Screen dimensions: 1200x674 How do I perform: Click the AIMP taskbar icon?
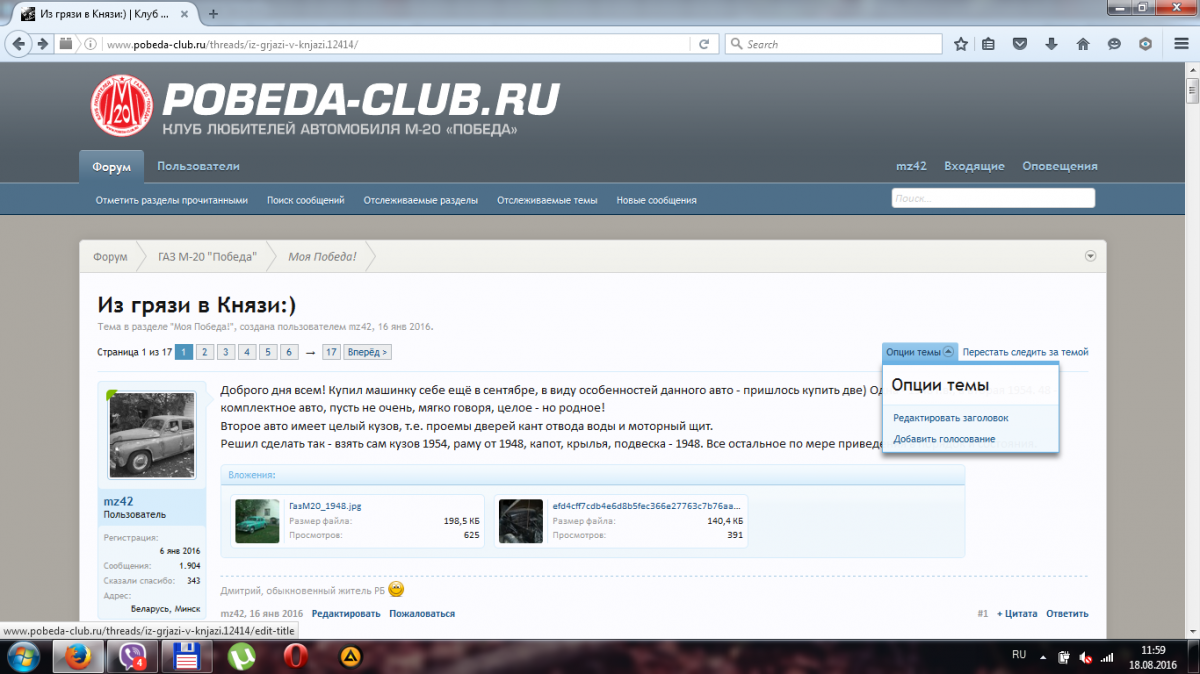click(351, 656)
